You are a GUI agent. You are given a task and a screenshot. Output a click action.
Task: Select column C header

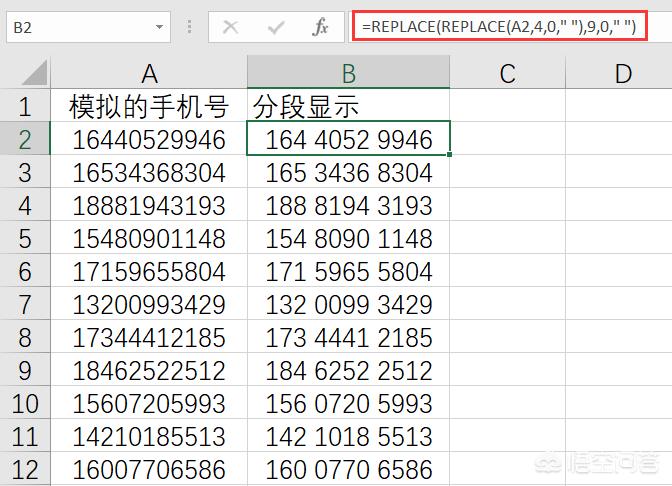click(x=507, y=72)
